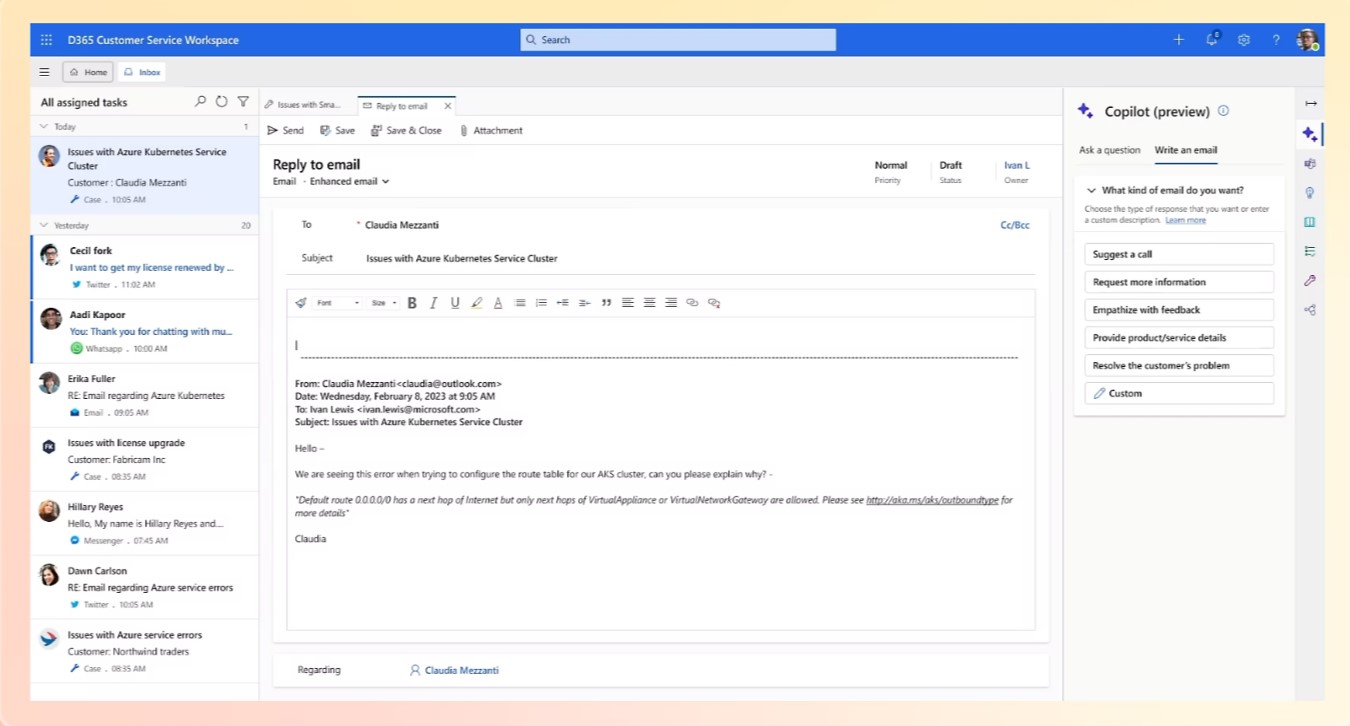Collapse 'What kind of email do you want?'
Viewport: 1350px width, 726px height.
pyautogui.click(x=1091, y=190)
